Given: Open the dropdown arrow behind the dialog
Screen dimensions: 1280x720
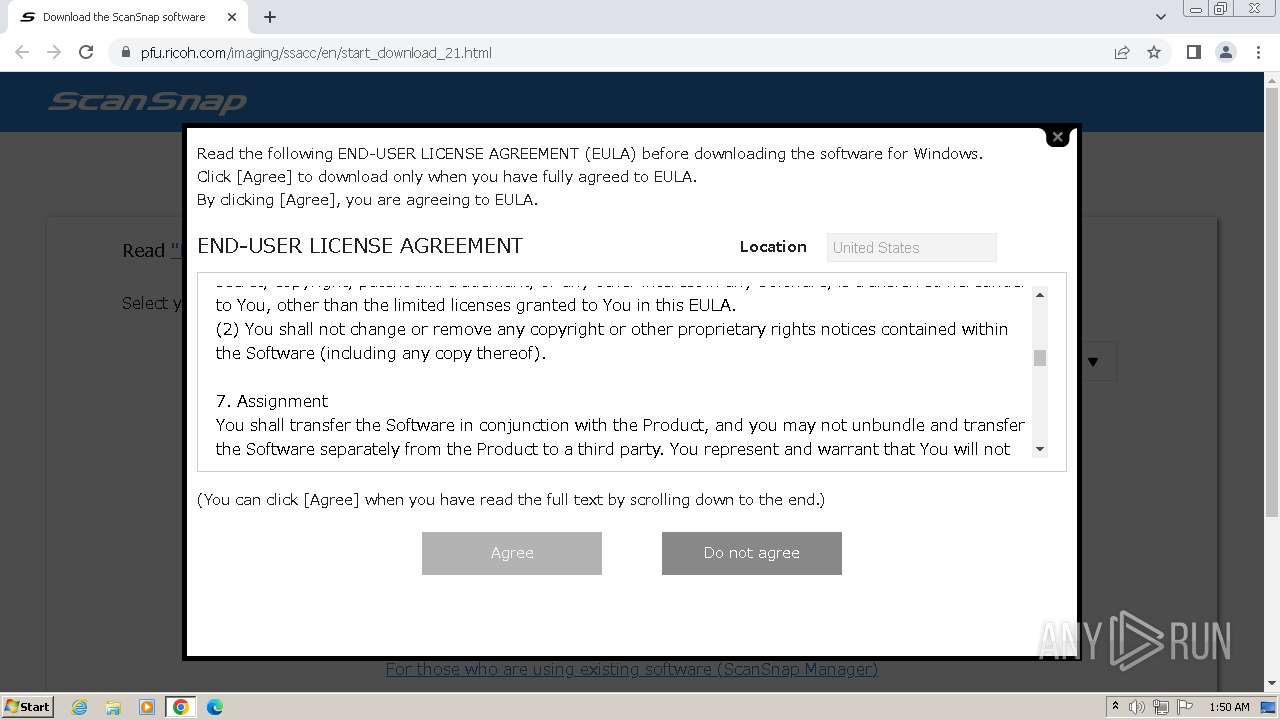Looking at the screenshot, I should pos(1093,362).
